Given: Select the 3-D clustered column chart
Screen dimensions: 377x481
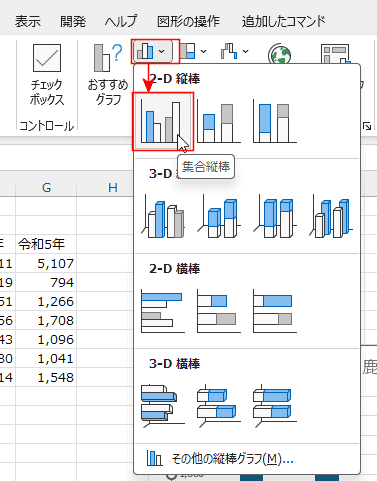Looking at the screenshot, I should click(x=163, y=217).
